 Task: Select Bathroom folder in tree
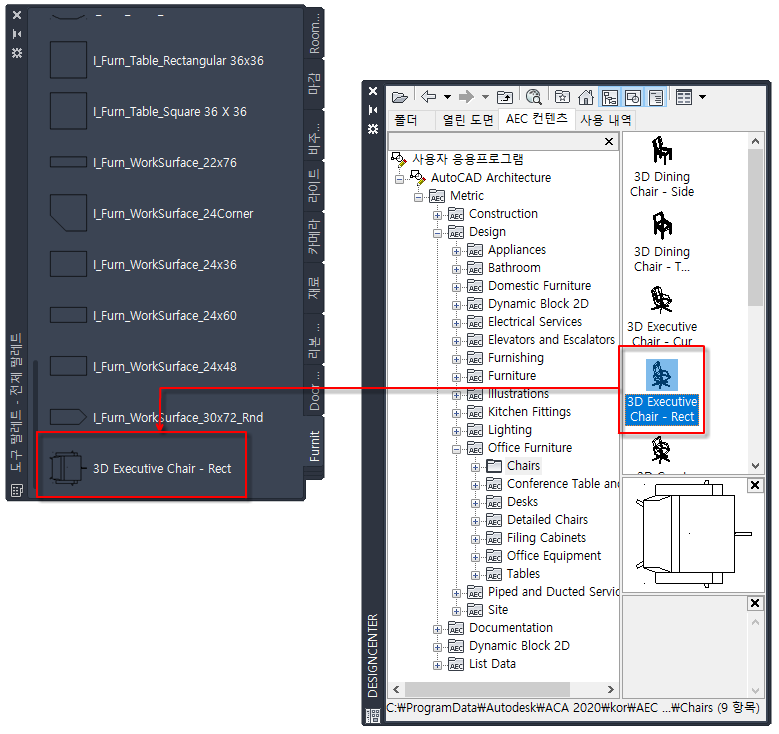(x=514, y=268)
